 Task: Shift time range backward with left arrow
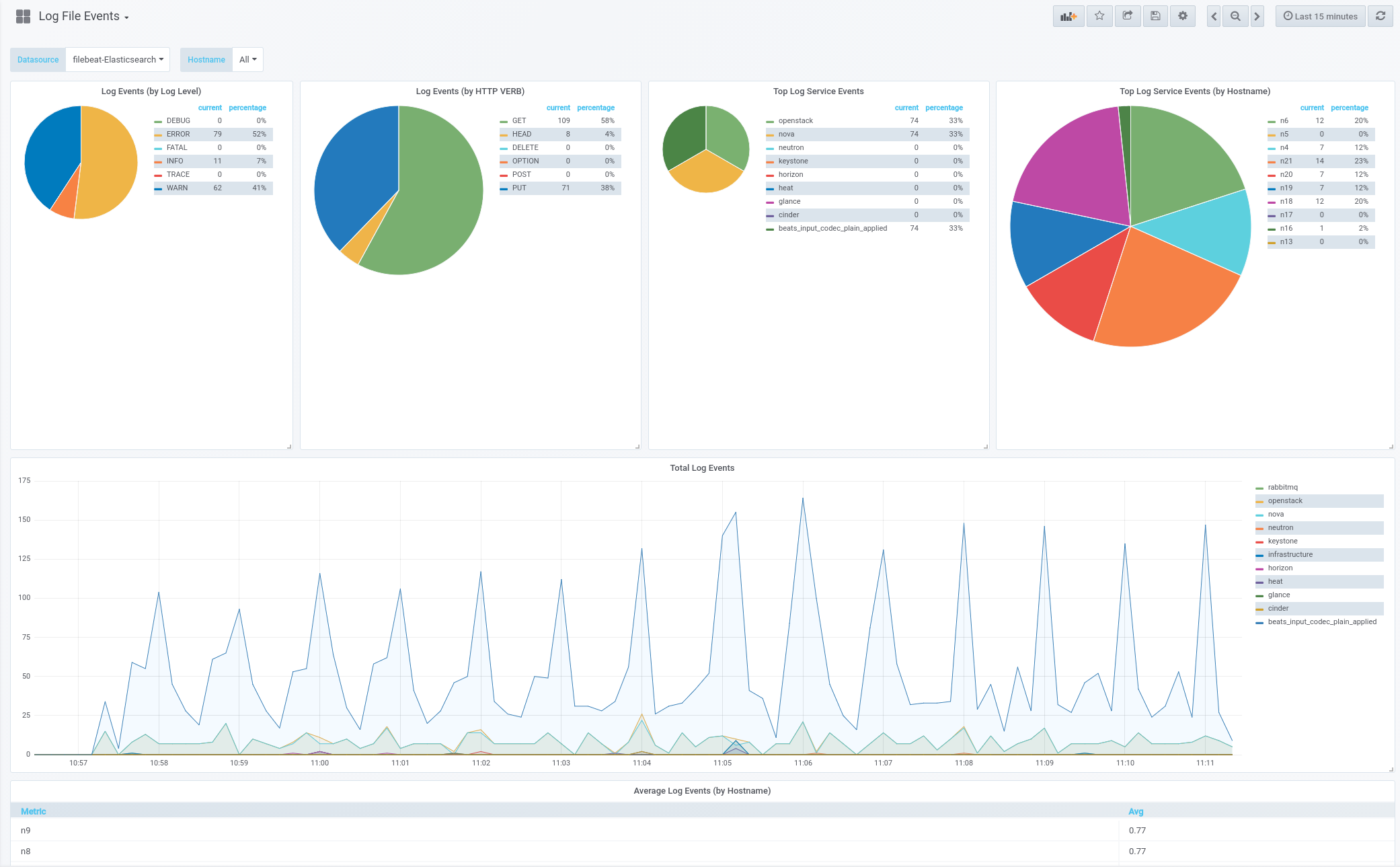(1214, 16)
